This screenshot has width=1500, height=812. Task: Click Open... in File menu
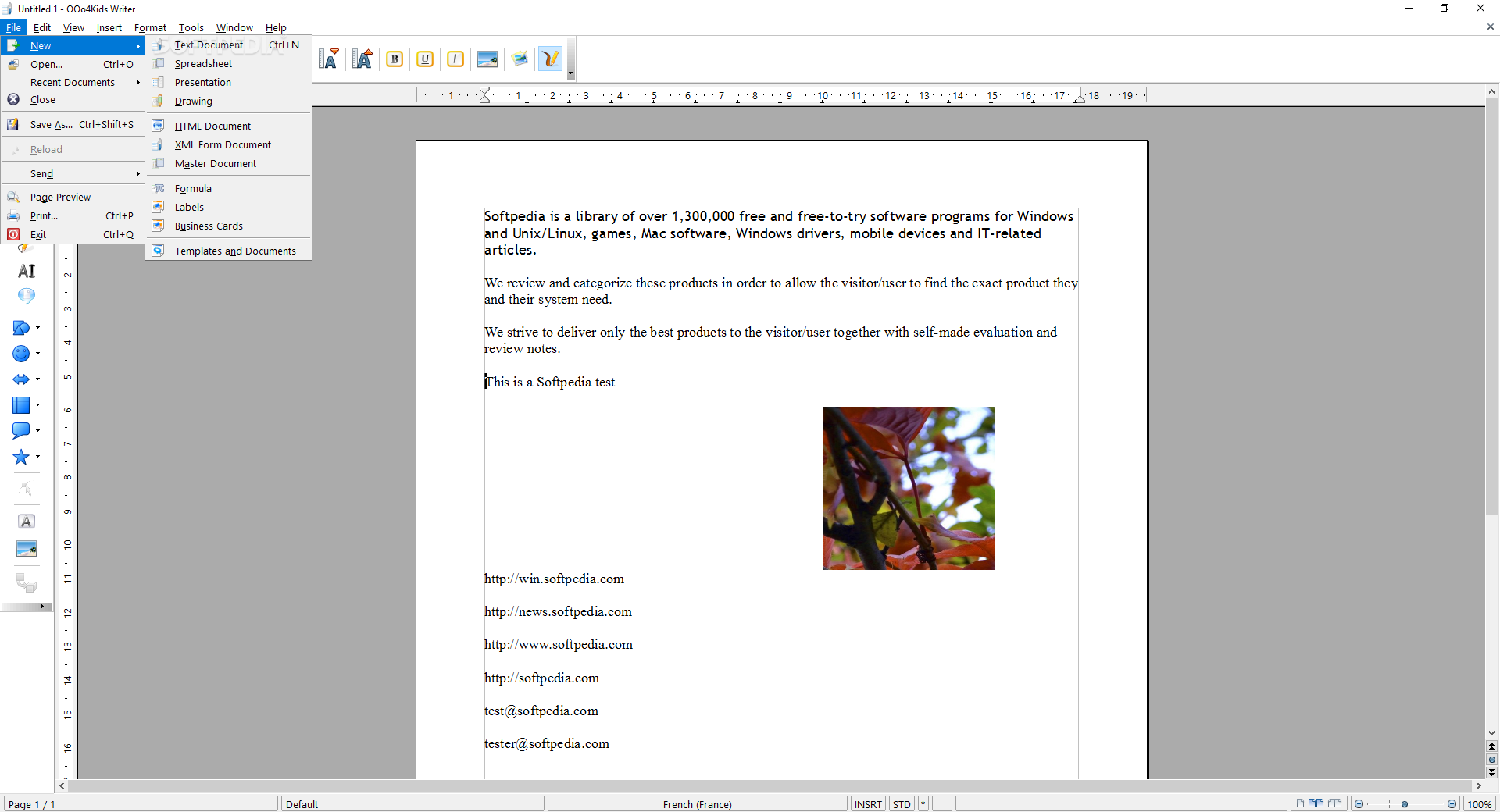coord(73,65)
